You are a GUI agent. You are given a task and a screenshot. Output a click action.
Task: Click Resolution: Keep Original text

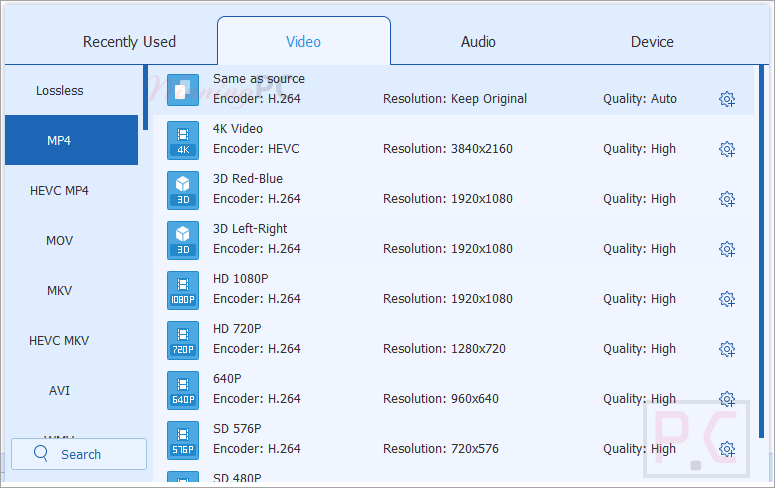455,99
